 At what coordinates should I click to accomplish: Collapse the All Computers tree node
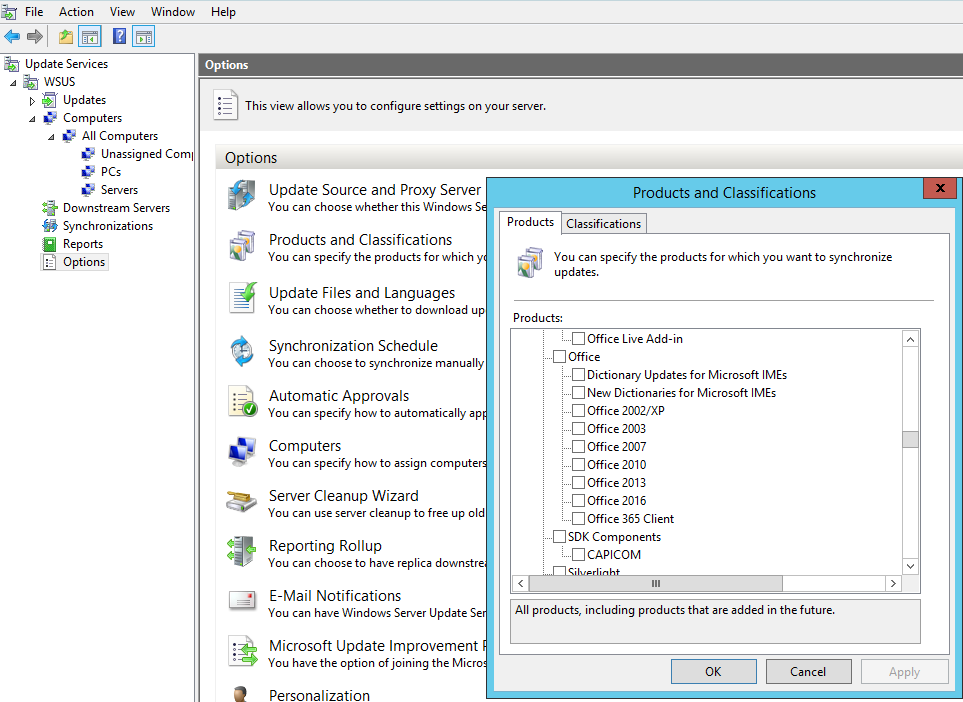pos(51,137)
